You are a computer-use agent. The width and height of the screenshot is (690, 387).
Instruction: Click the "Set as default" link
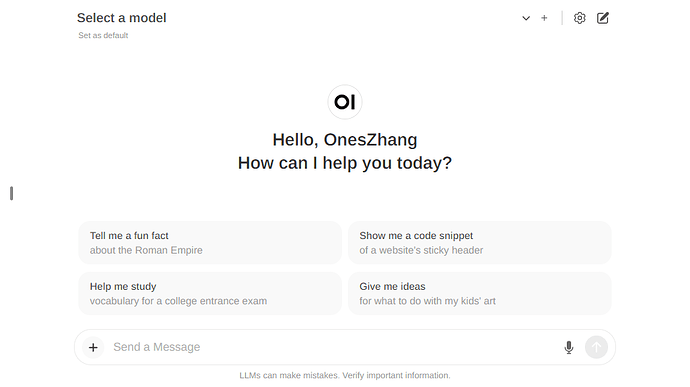(103, 35)
